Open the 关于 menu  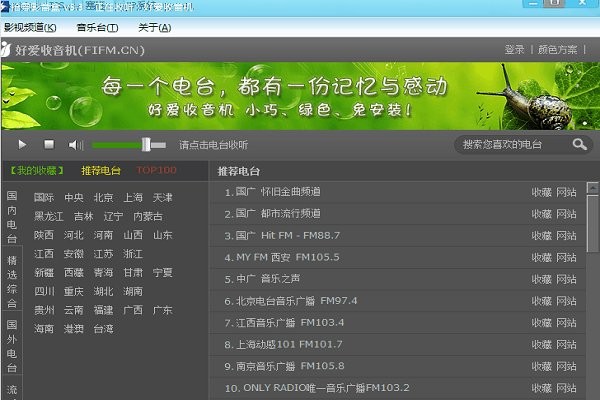(153, 27)
